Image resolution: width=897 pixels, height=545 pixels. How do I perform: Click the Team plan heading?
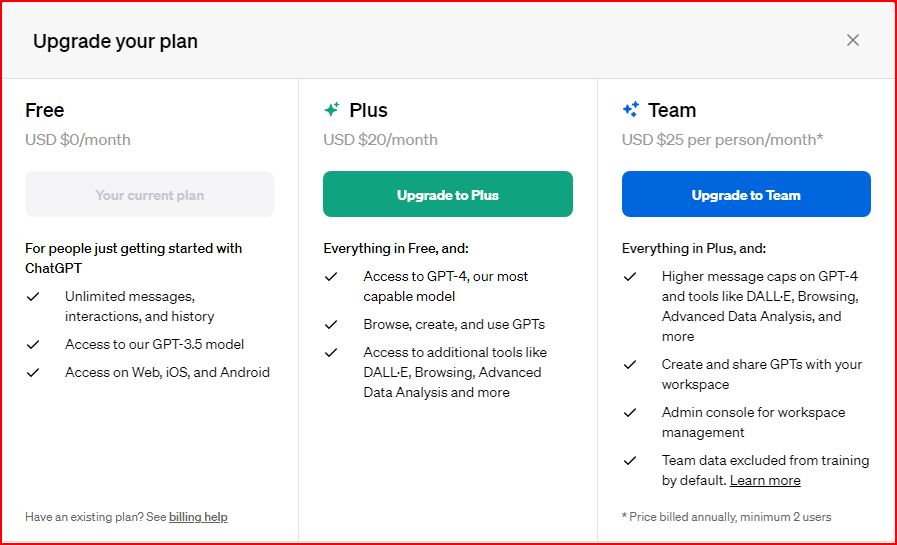click(x=672, y=110)
